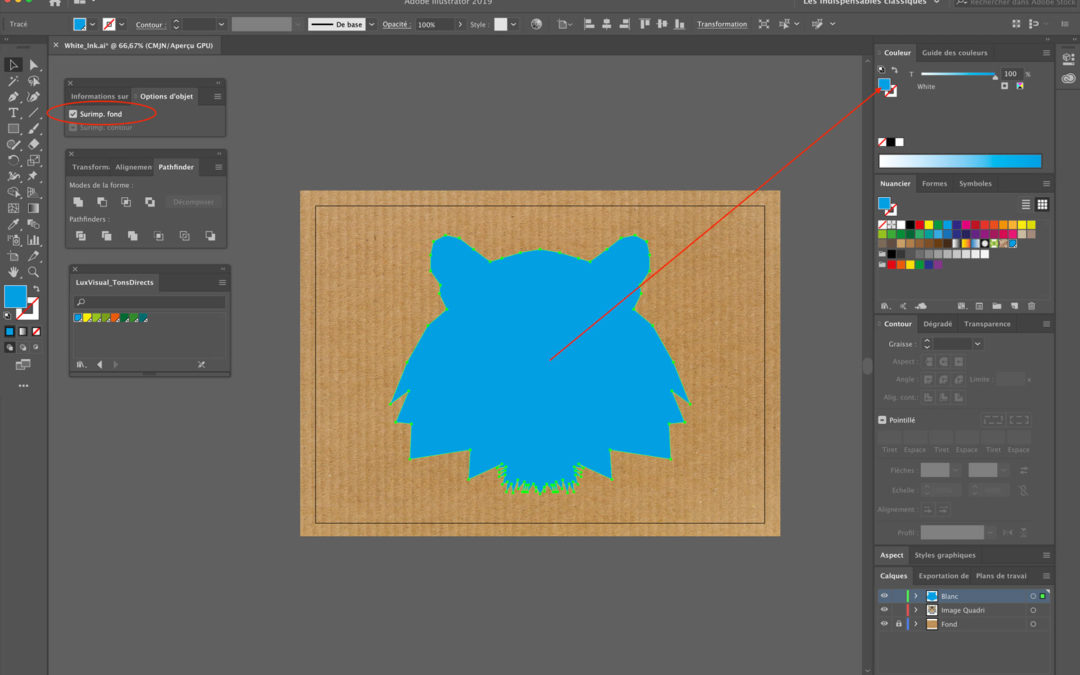Open the Graisse stroke weight dropdown
The image size is (1080, 675).
977,344
